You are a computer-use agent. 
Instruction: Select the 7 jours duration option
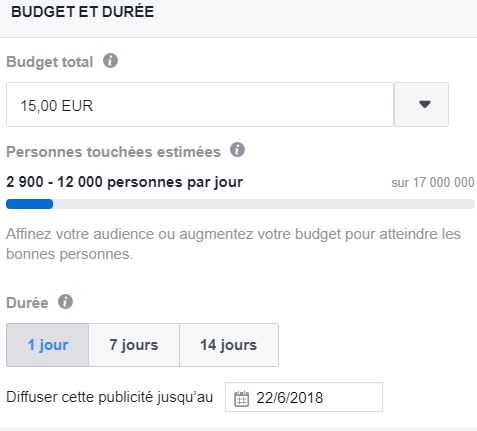[134, 345]
